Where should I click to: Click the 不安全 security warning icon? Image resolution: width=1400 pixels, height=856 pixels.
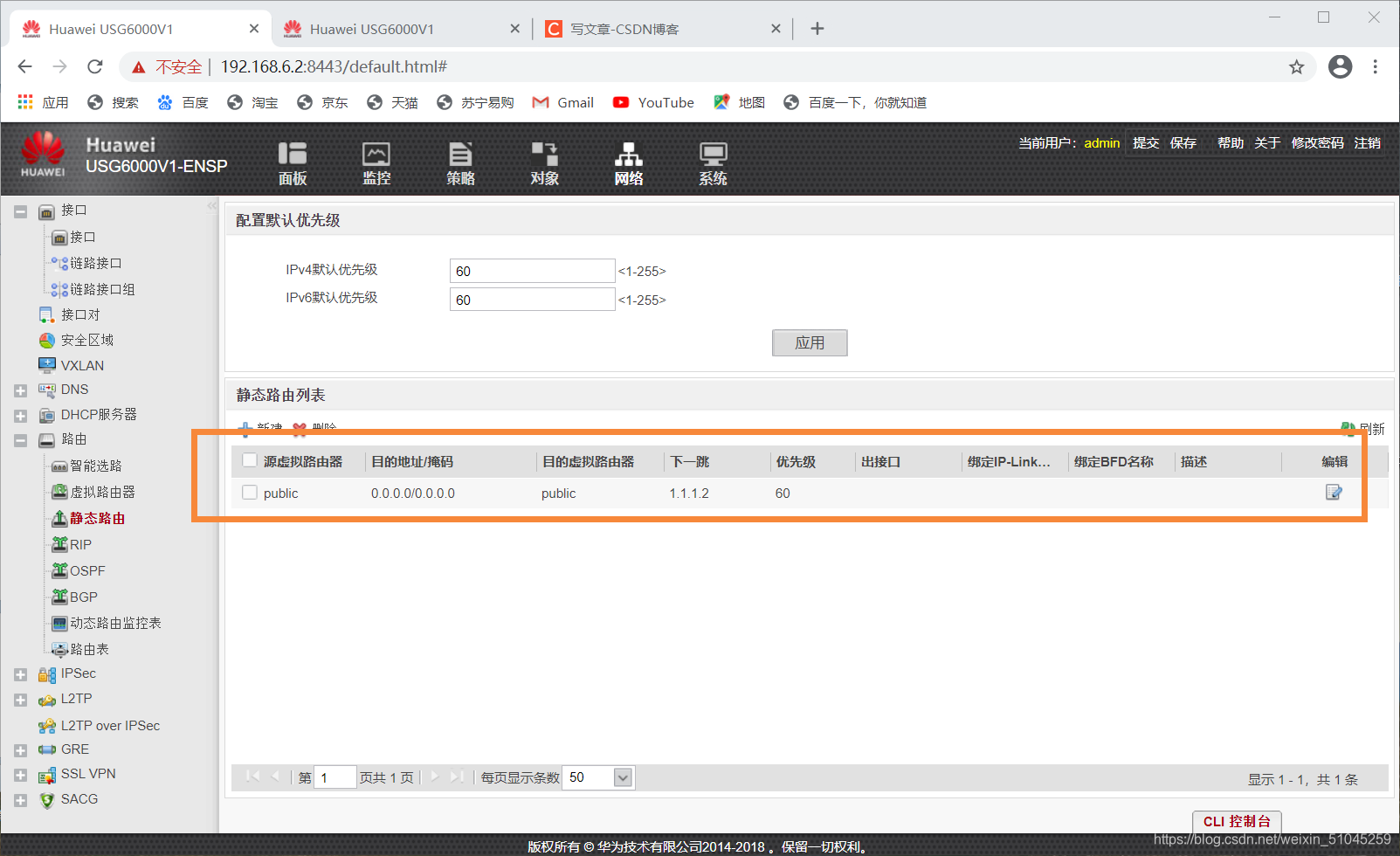point(138,67)
